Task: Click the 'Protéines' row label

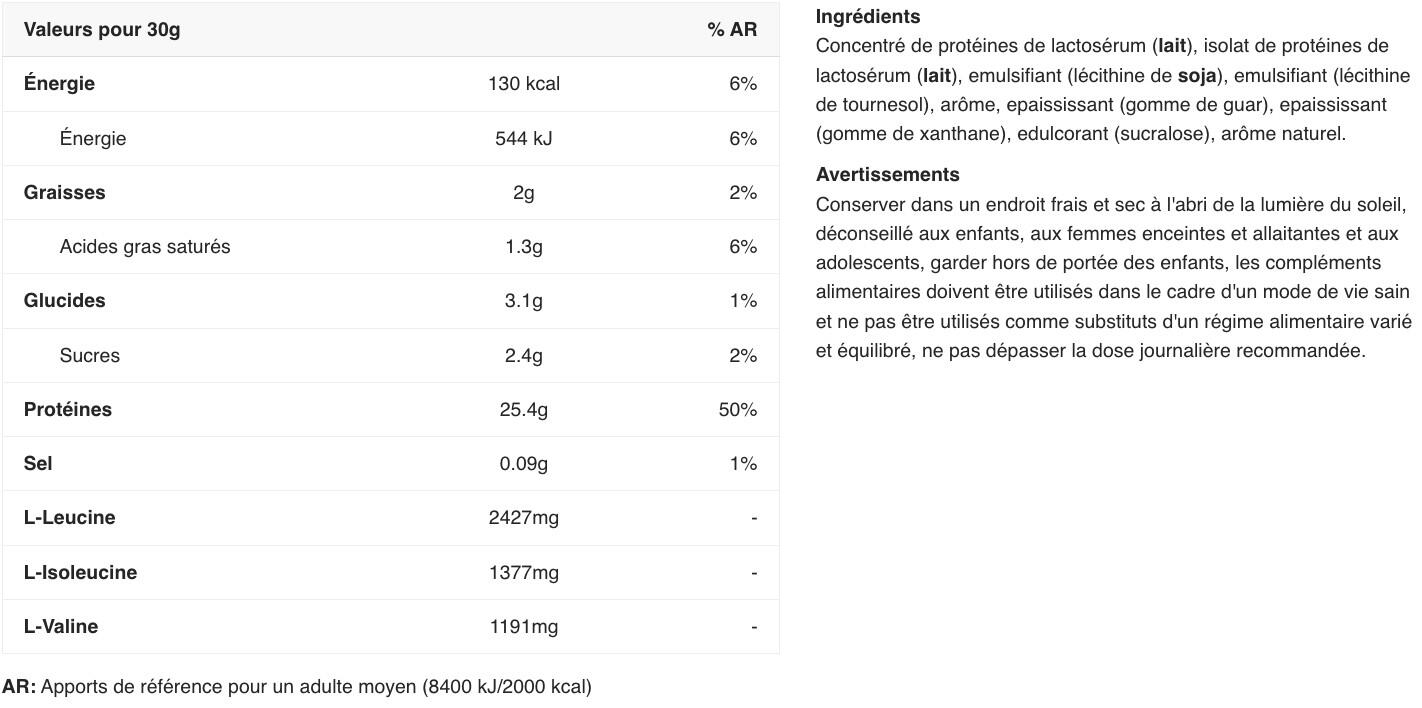Action: [x=68, y=410]
